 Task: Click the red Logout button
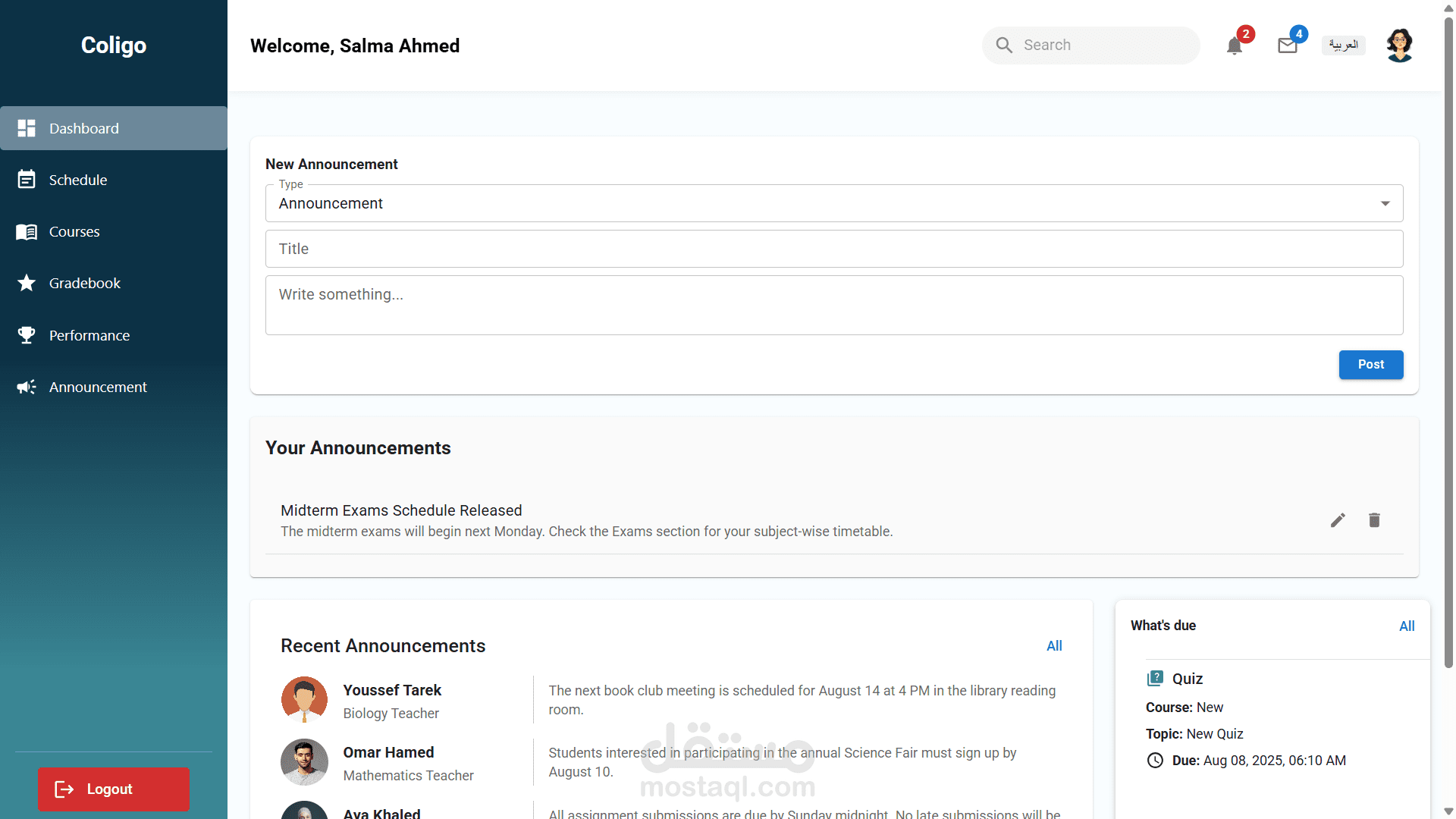[x=114, y=789]
